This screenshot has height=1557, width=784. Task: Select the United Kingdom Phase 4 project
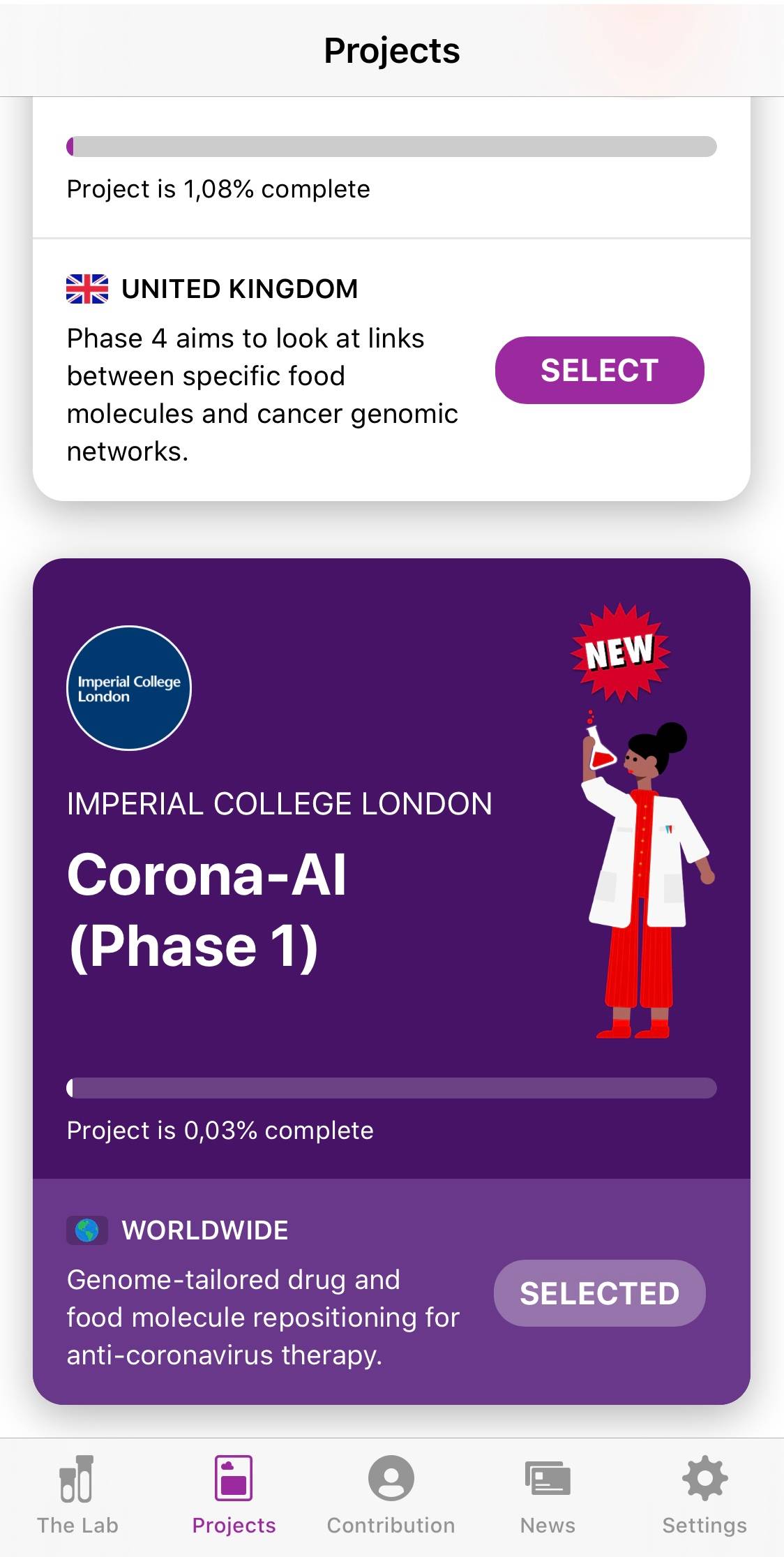coord(599,370)
